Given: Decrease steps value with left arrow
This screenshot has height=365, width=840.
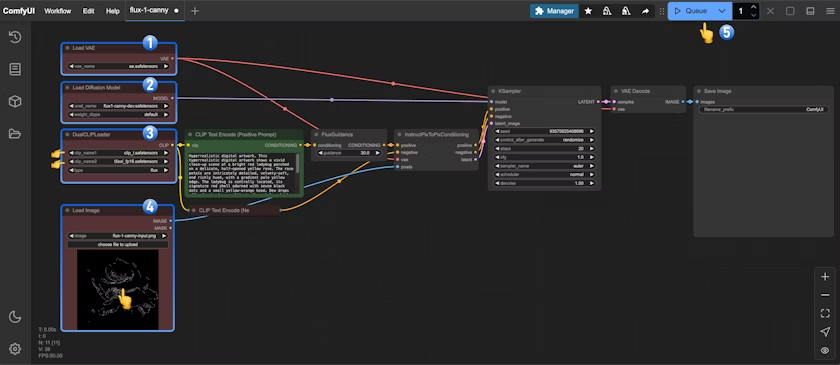Looking at the screenshot, I should (497, 148).
